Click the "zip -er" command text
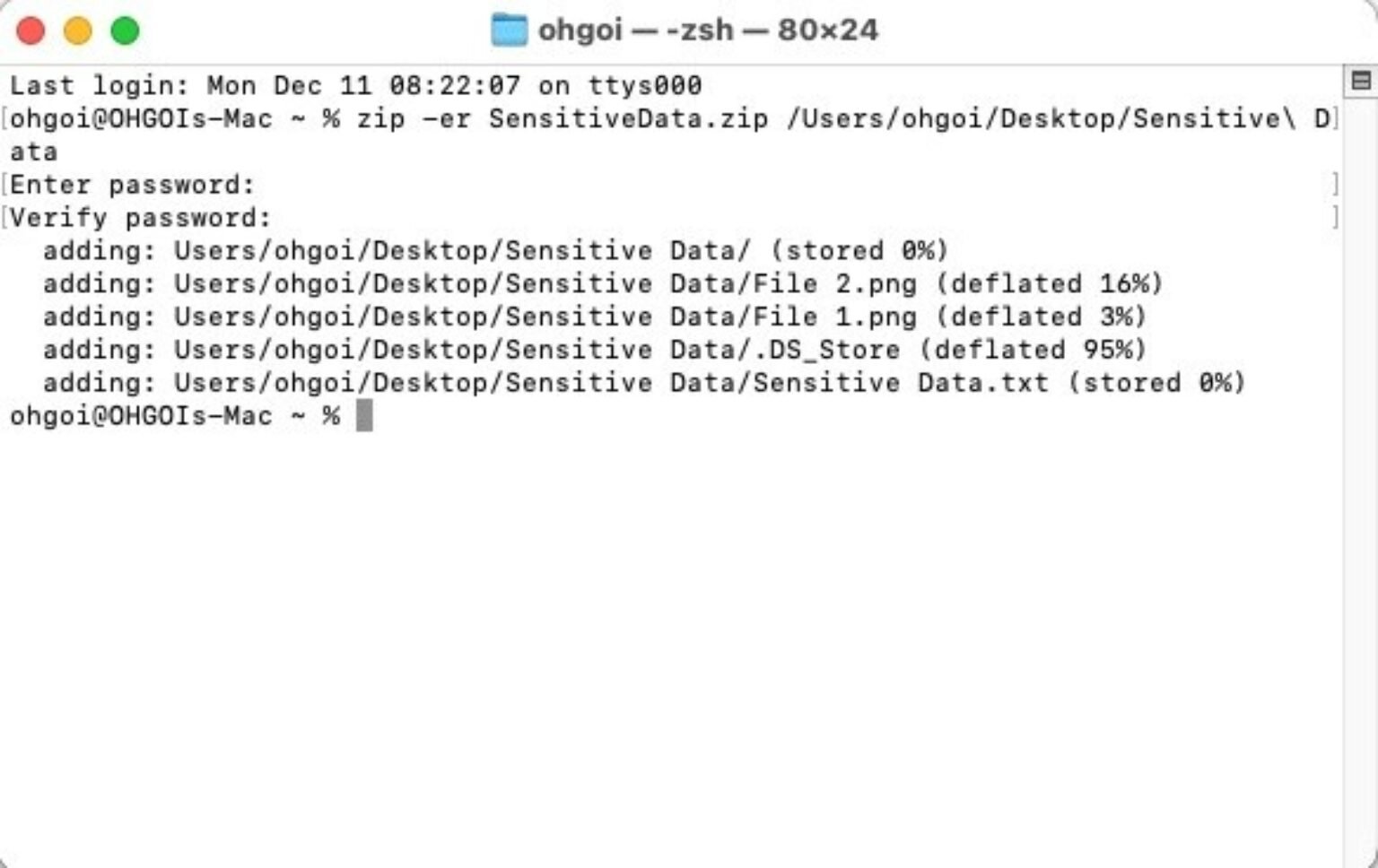The image size is (1378, 868). 414,118
